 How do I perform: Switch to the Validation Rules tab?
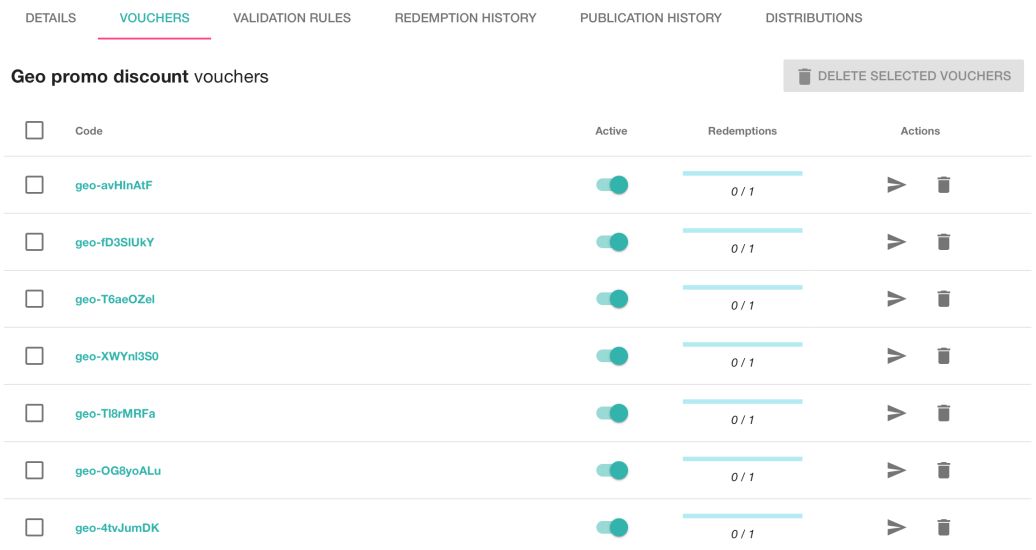tap(292, 18)
